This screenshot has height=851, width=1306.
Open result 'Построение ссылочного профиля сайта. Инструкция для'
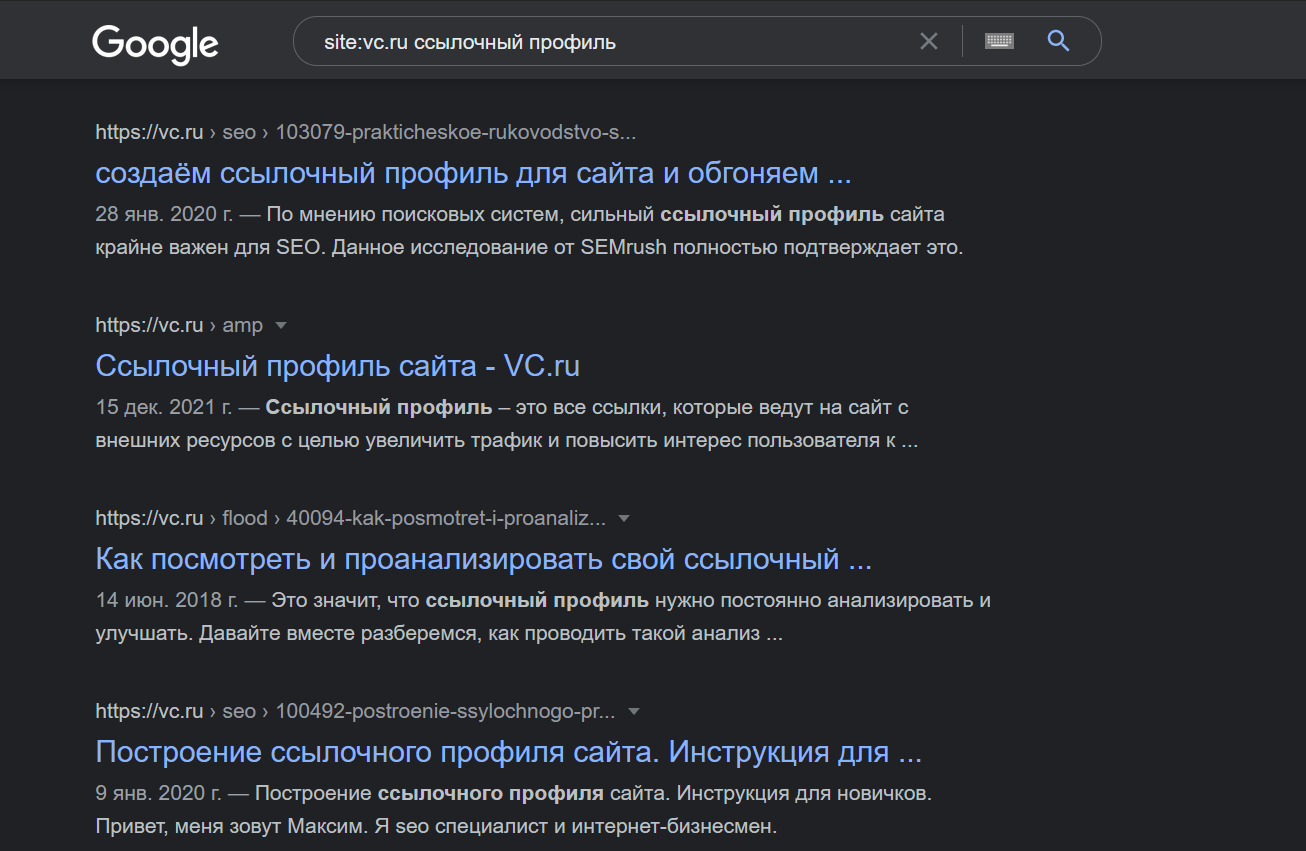[x=508, y=752]
